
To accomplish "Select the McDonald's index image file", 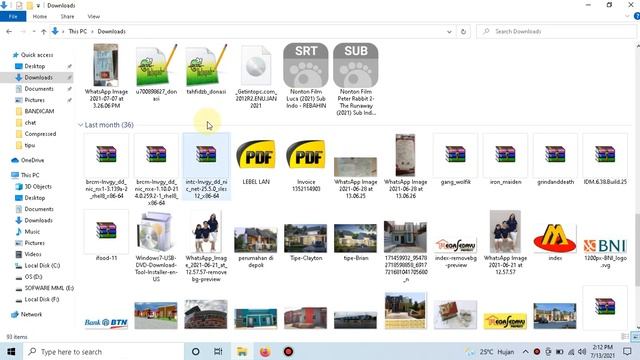I will (555, 242).
